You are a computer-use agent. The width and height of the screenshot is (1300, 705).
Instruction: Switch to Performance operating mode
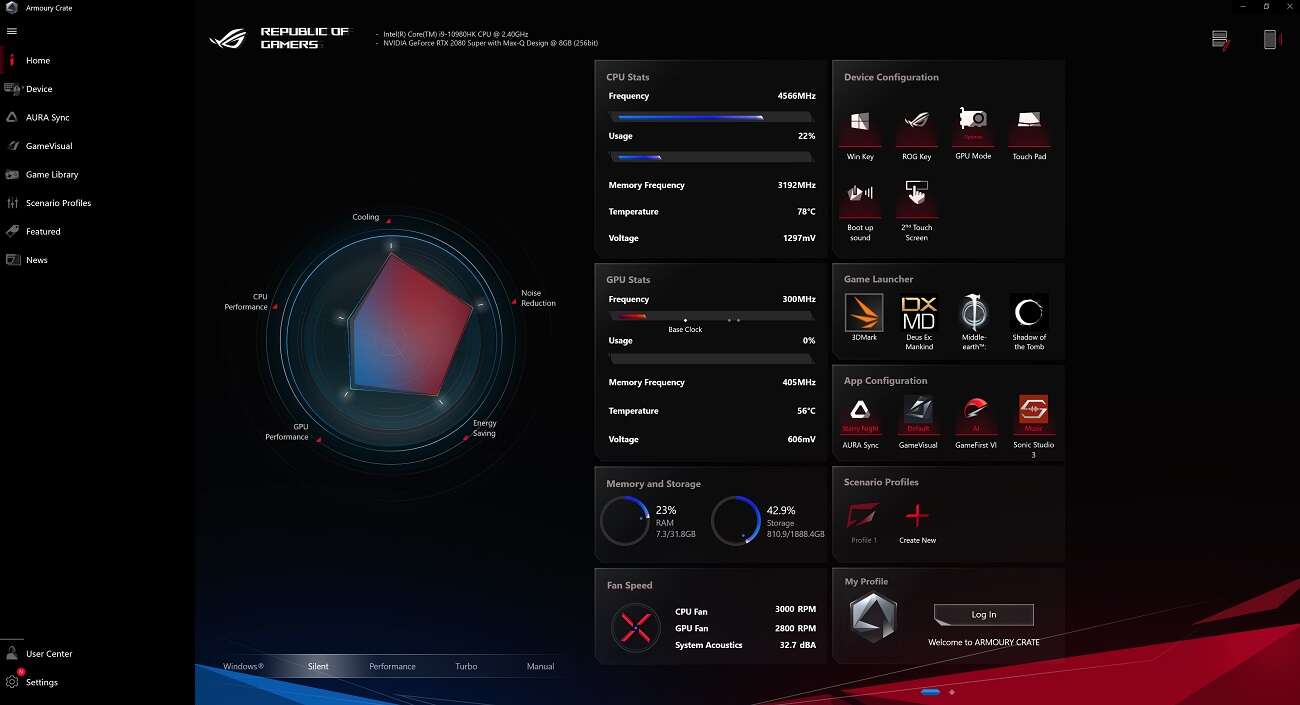[392, 666]
